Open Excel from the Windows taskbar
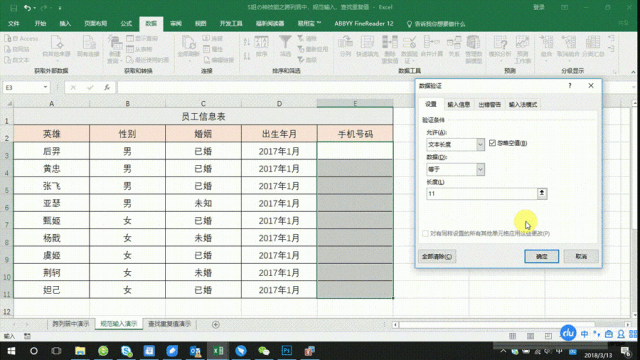640x360 pixels. click(218, 351)
